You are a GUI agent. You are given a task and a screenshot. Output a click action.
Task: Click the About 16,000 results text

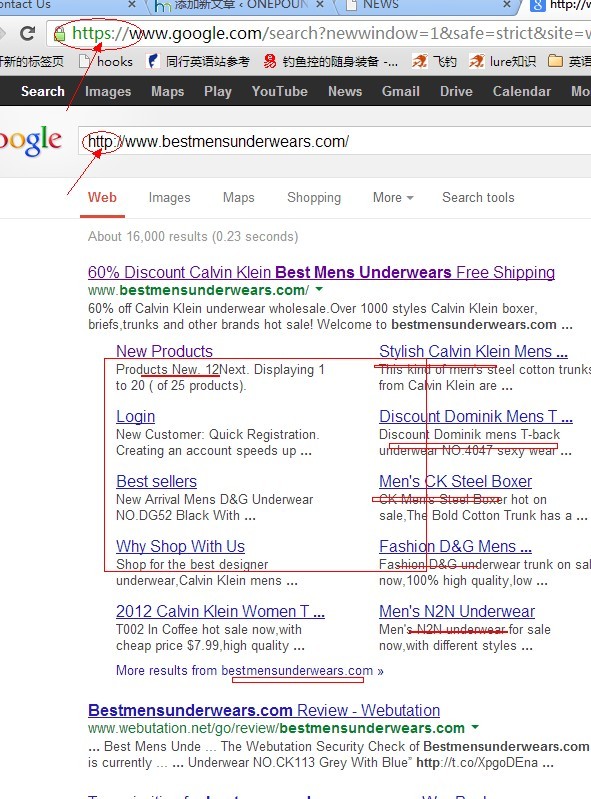point(193,236)
